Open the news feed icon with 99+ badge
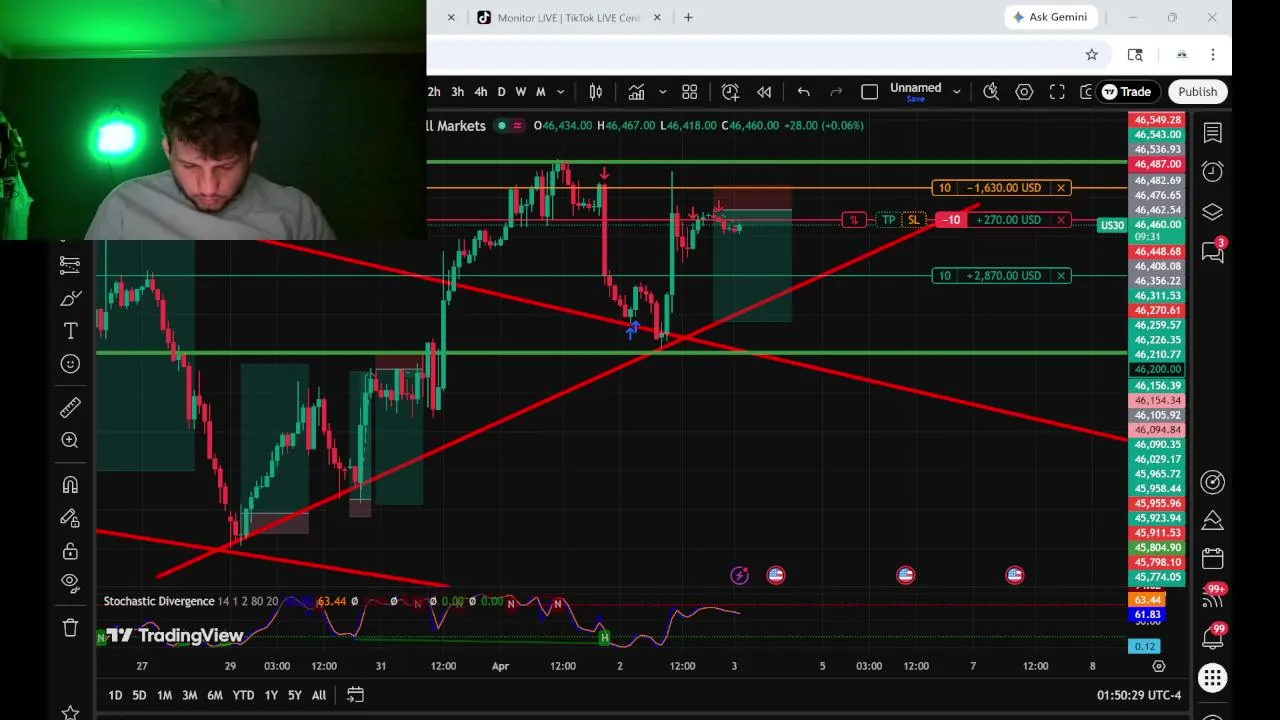 [1214, 597]
